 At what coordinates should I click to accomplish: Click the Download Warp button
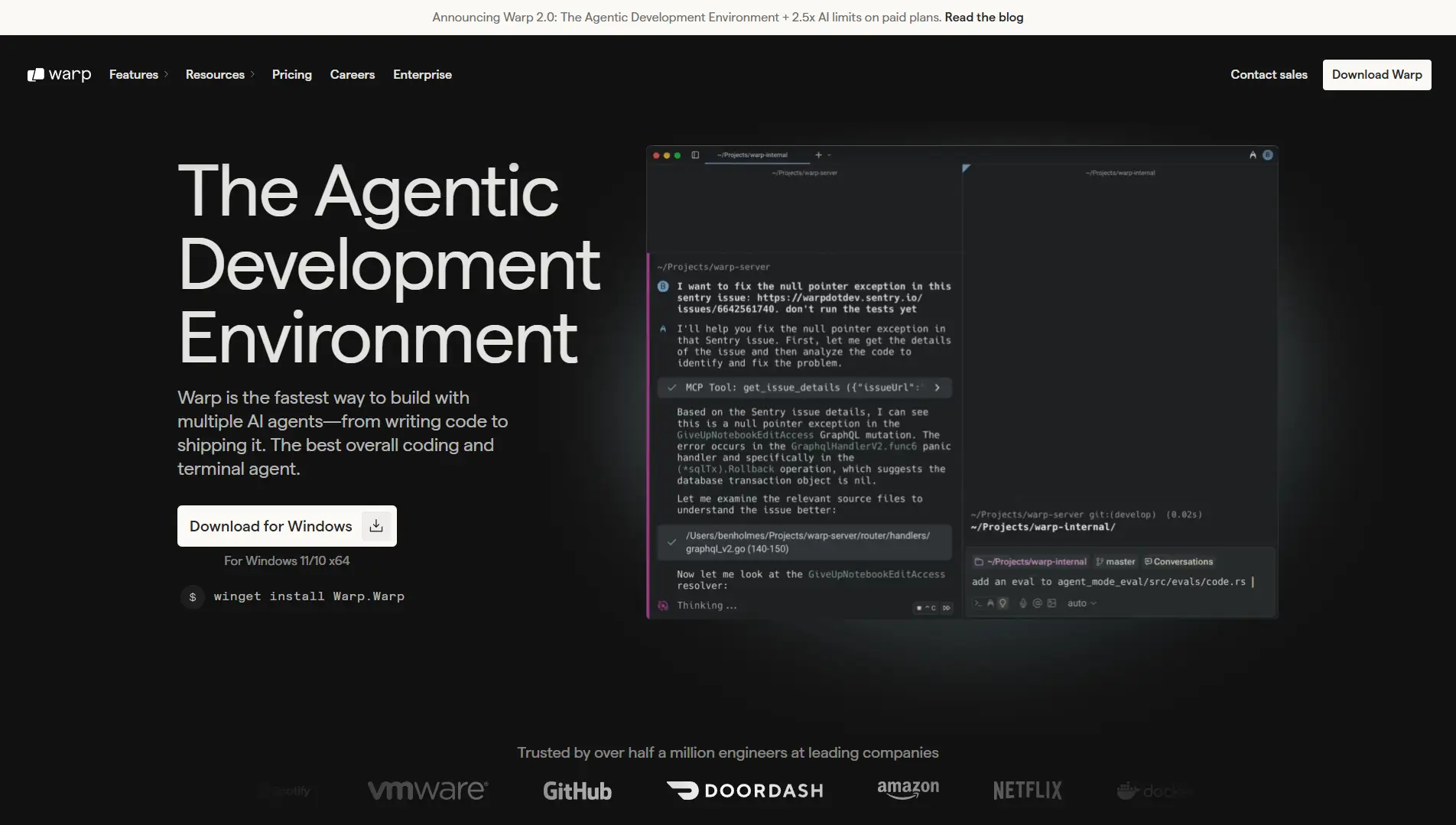click(1377, 74)
